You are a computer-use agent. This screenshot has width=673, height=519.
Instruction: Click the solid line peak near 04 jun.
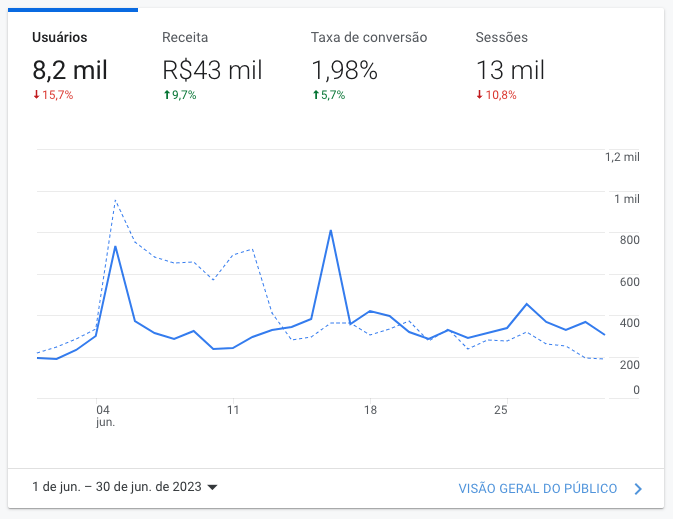click(x=116, y=246)
